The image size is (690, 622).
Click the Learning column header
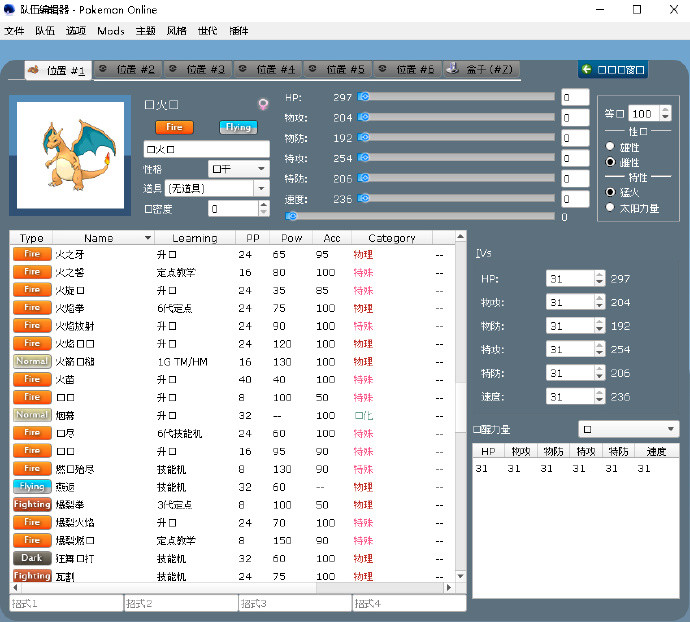pos(195,238)
